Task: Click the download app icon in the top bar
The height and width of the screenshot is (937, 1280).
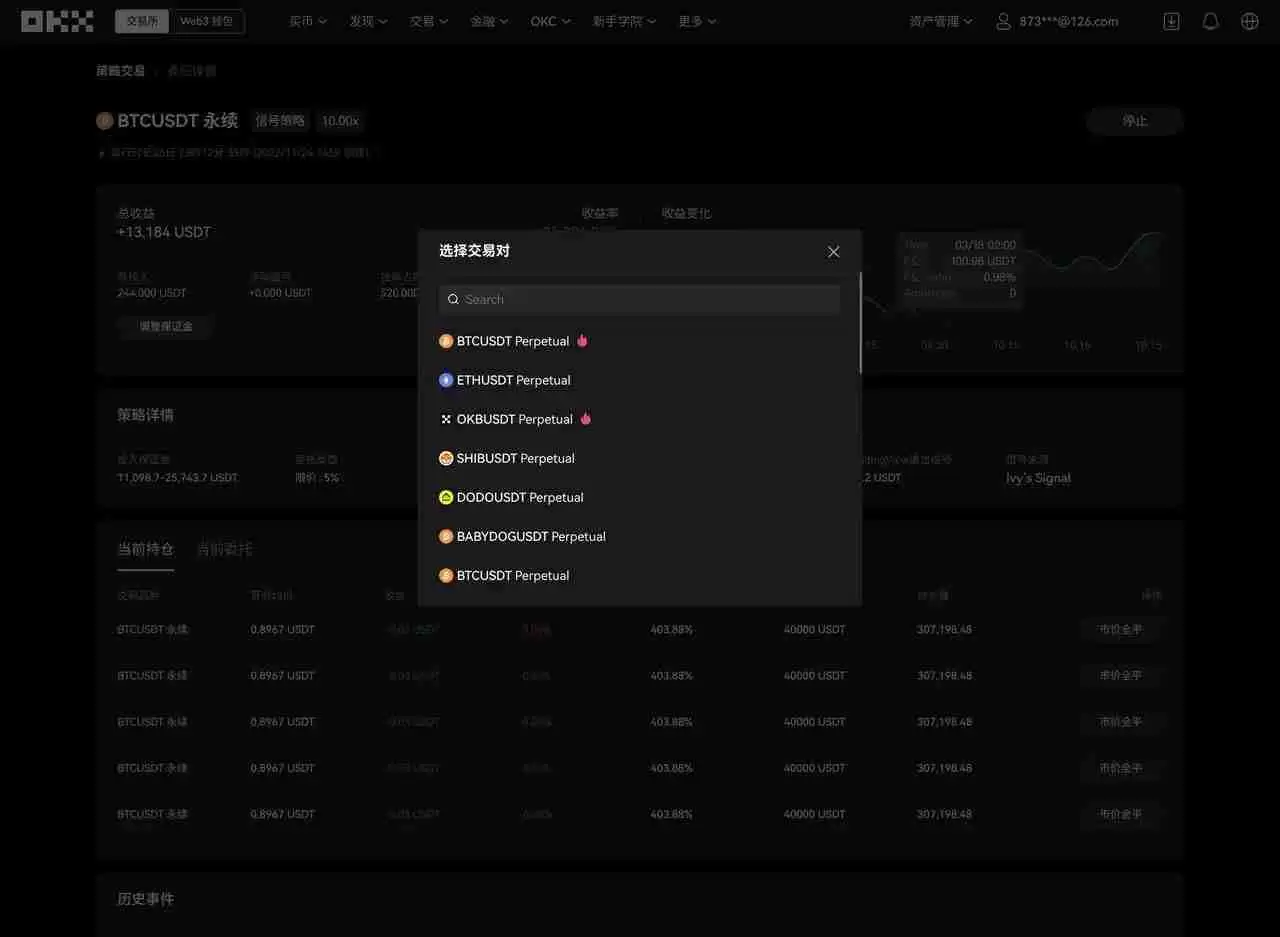Action: [x=1170, y=20]
